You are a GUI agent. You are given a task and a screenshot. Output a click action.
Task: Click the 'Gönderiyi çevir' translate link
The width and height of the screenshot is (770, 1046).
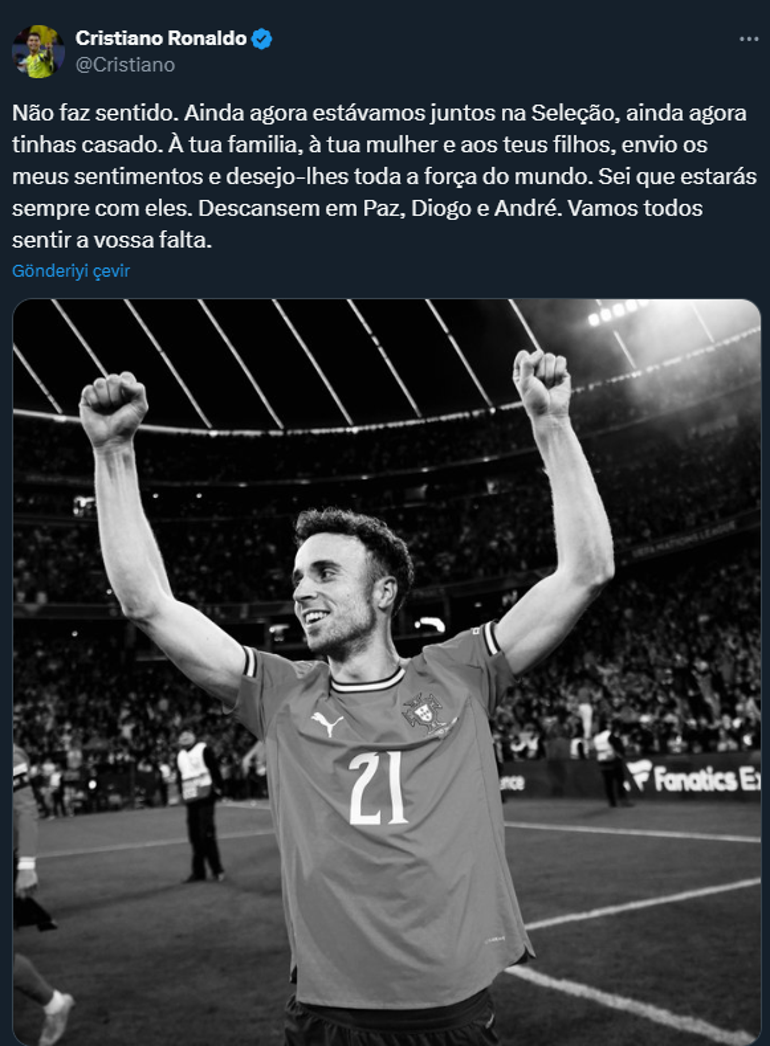pyautogui.click(x=71, y=271)
